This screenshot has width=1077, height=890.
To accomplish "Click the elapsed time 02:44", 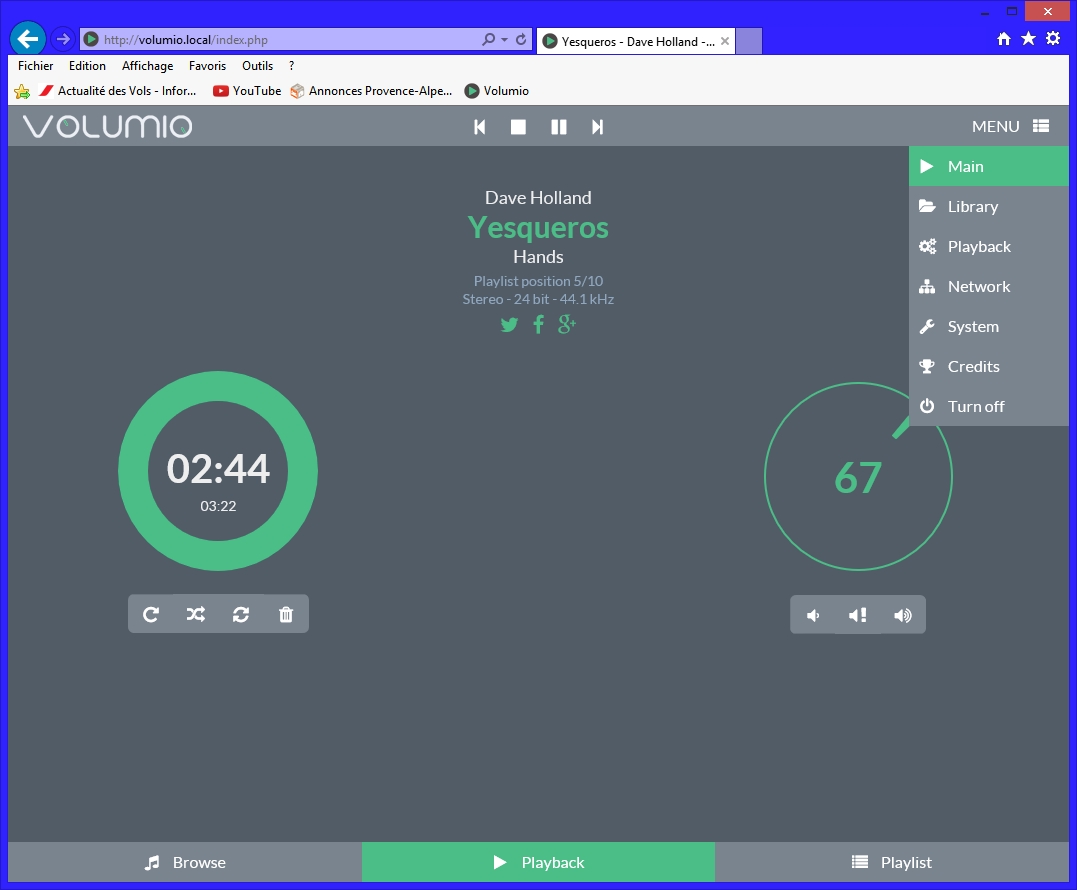I will (x=218, y=468).
